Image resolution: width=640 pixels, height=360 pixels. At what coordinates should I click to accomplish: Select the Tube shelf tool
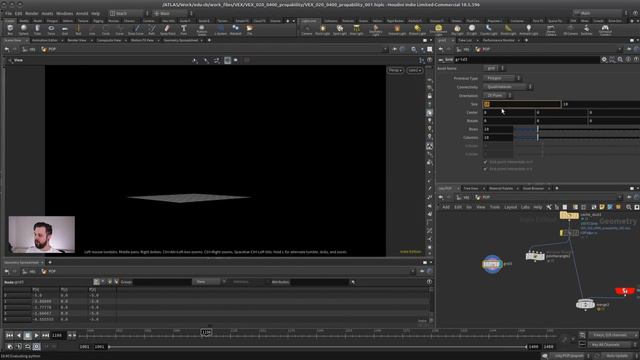click(37, 29)
